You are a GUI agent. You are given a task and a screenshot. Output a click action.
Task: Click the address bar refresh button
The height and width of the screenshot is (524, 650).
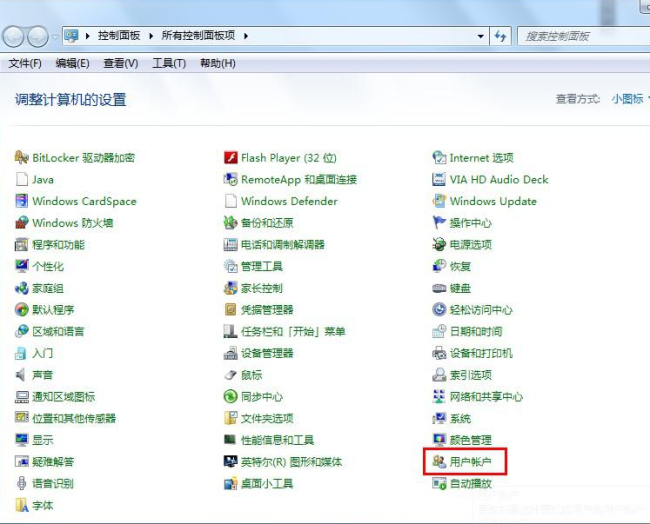(501, 36)
